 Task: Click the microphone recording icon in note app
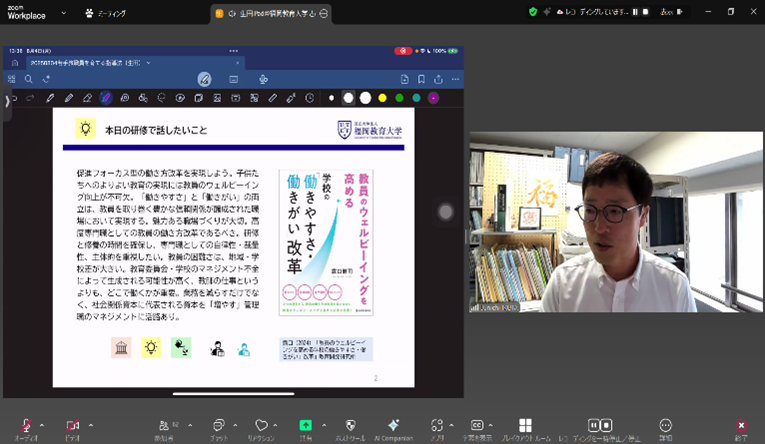263,79
